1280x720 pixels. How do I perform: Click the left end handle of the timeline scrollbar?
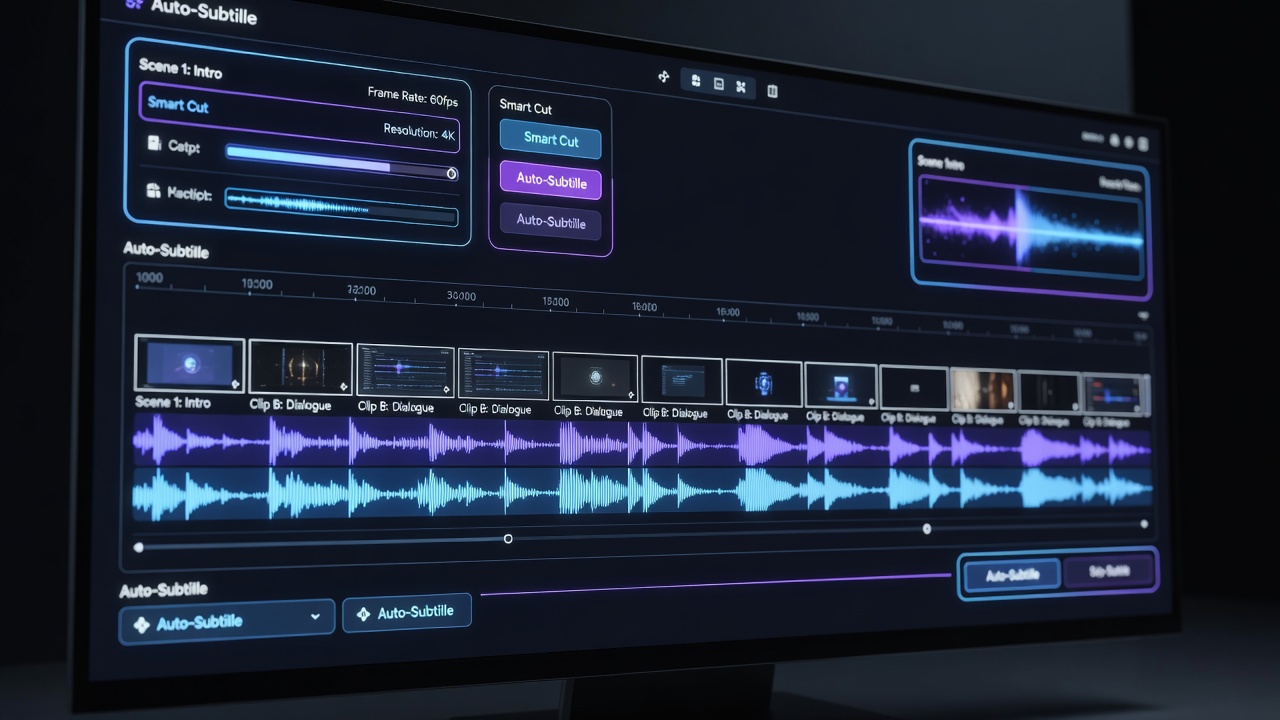coord(138,547)
